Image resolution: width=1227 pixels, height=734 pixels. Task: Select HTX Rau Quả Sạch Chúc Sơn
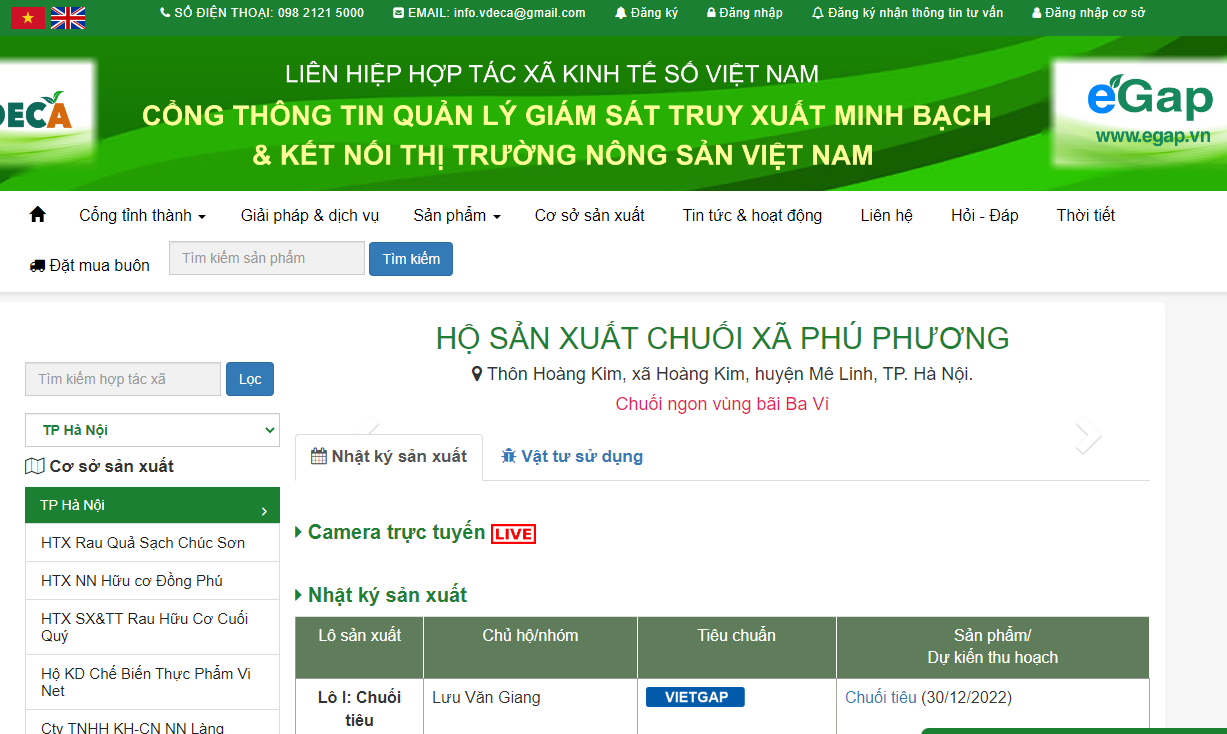click(x=143, y=543)
